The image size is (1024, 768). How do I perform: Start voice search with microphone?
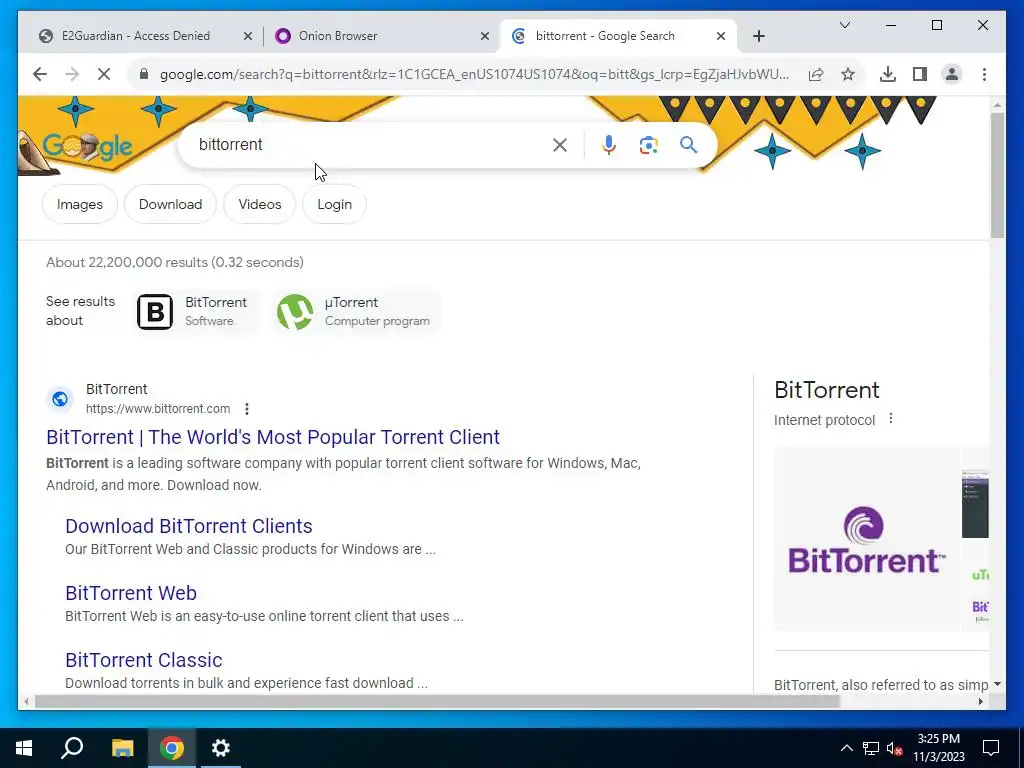[x=609, y=145]
